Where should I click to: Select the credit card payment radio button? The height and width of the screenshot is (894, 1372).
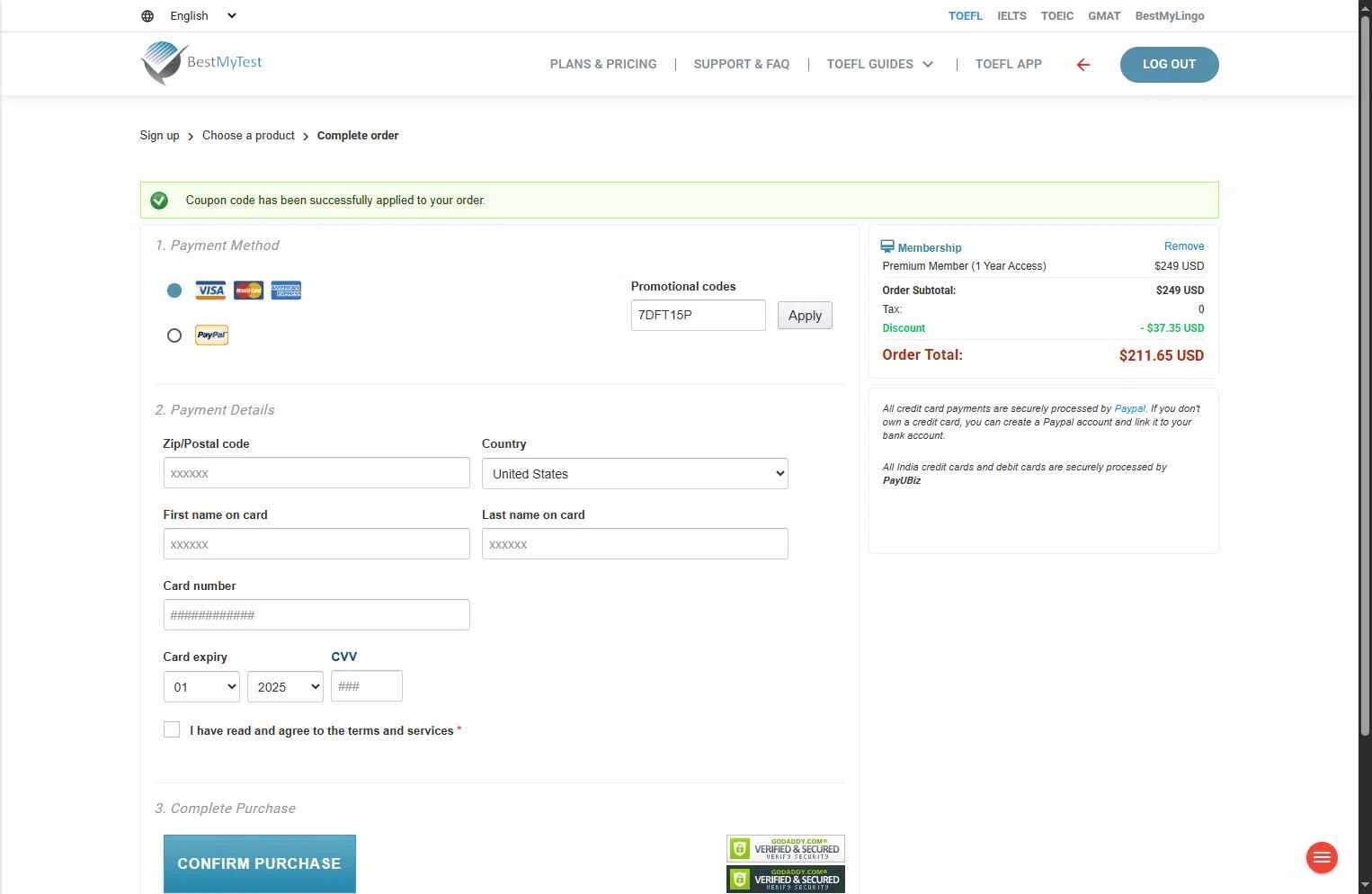(x=174, y=291)
